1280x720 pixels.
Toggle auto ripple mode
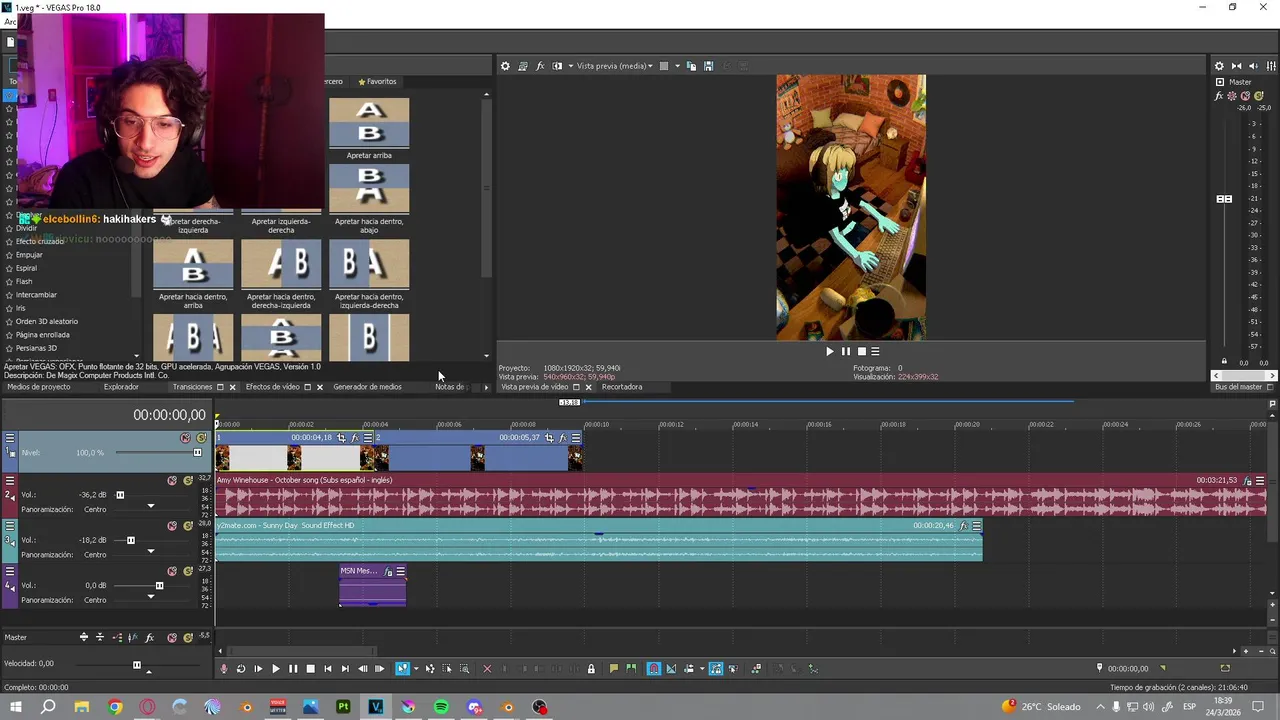pos(689,669)
